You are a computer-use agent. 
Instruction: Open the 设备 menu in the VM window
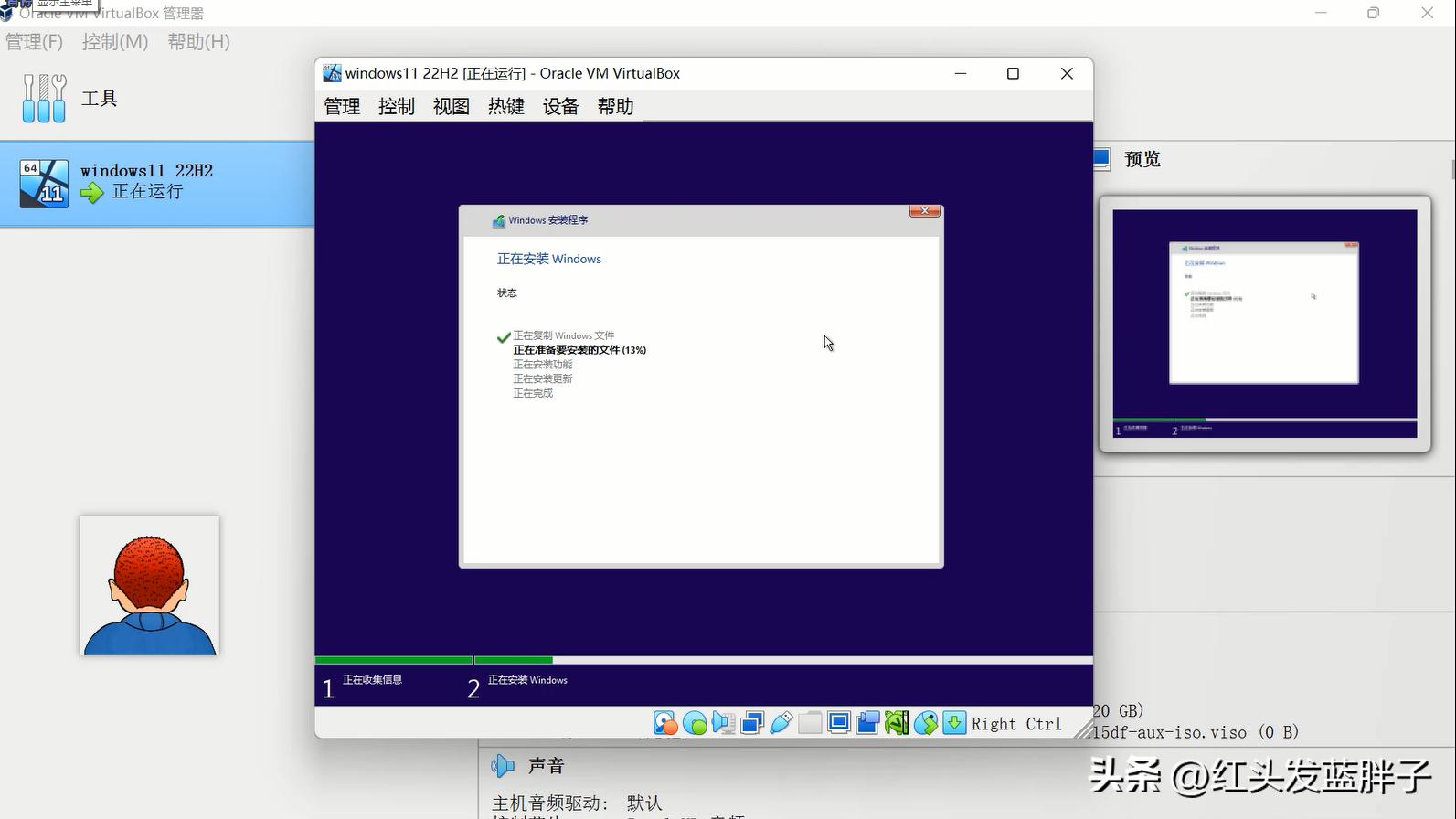click(561, 106)
